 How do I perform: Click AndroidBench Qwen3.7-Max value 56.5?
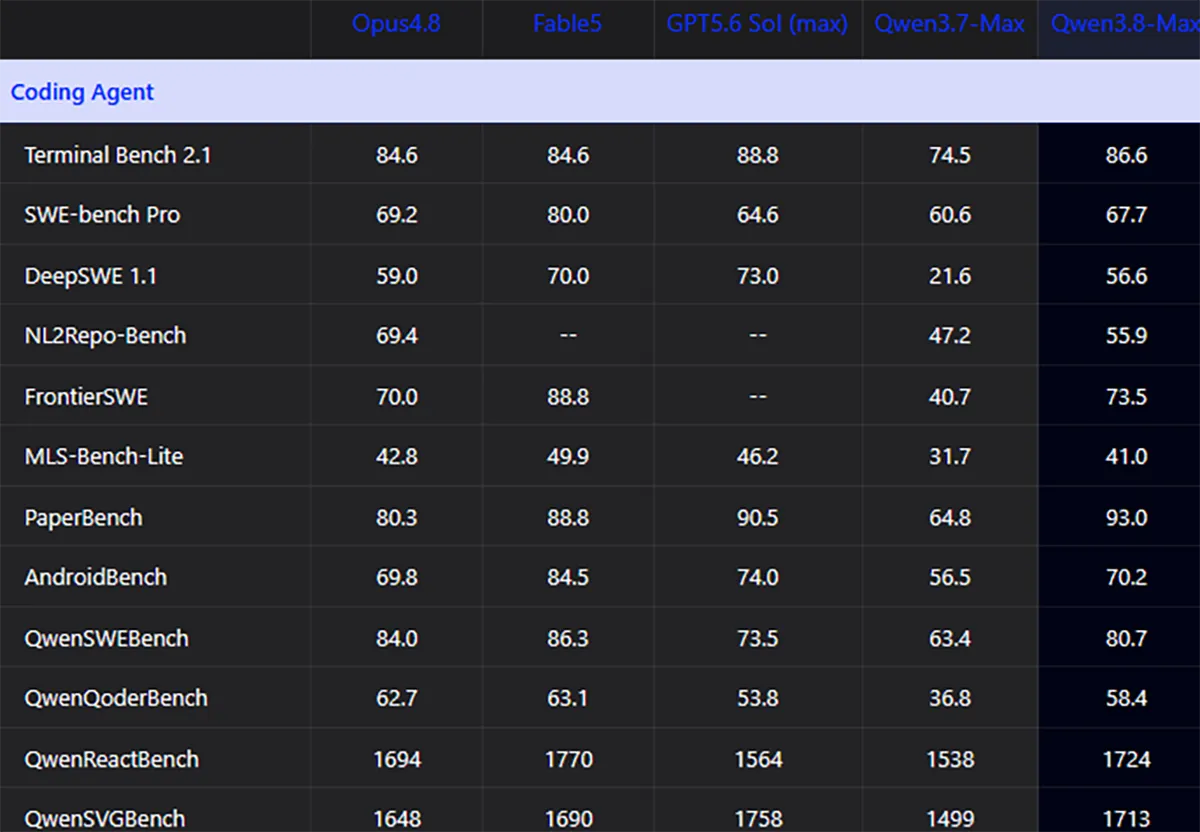click(x=950, y=578)
